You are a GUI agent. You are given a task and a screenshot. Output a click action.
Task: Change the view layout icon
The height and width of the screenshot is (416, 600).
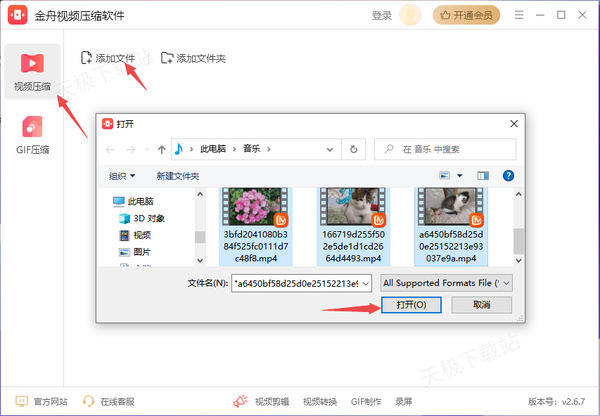[444, 176]
